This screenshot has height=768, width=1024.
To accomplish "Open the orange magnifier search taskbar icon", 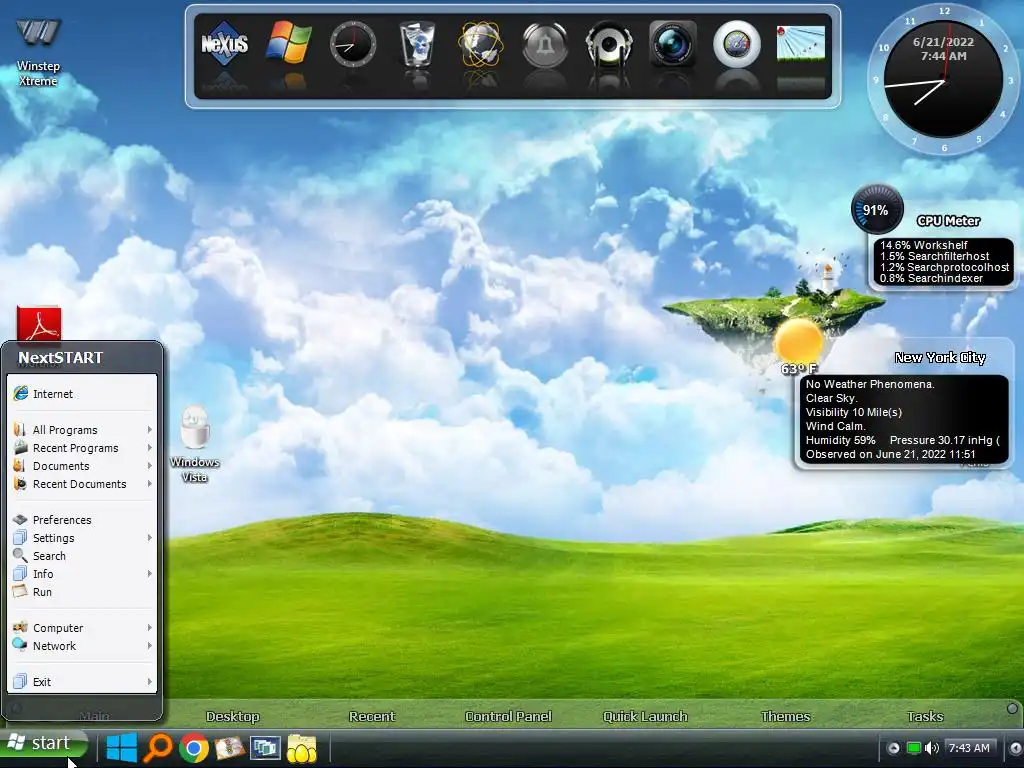I will (x=157, y=748).
